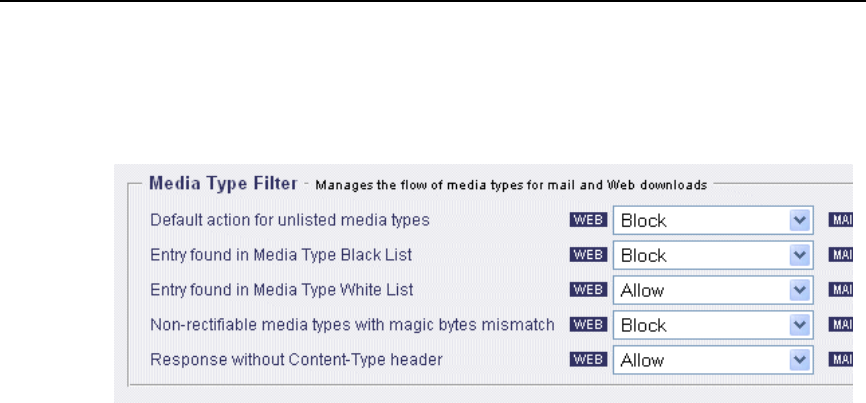Click MAIL badge in White List row
Screen dimensions: 866x403
point(846,290)
